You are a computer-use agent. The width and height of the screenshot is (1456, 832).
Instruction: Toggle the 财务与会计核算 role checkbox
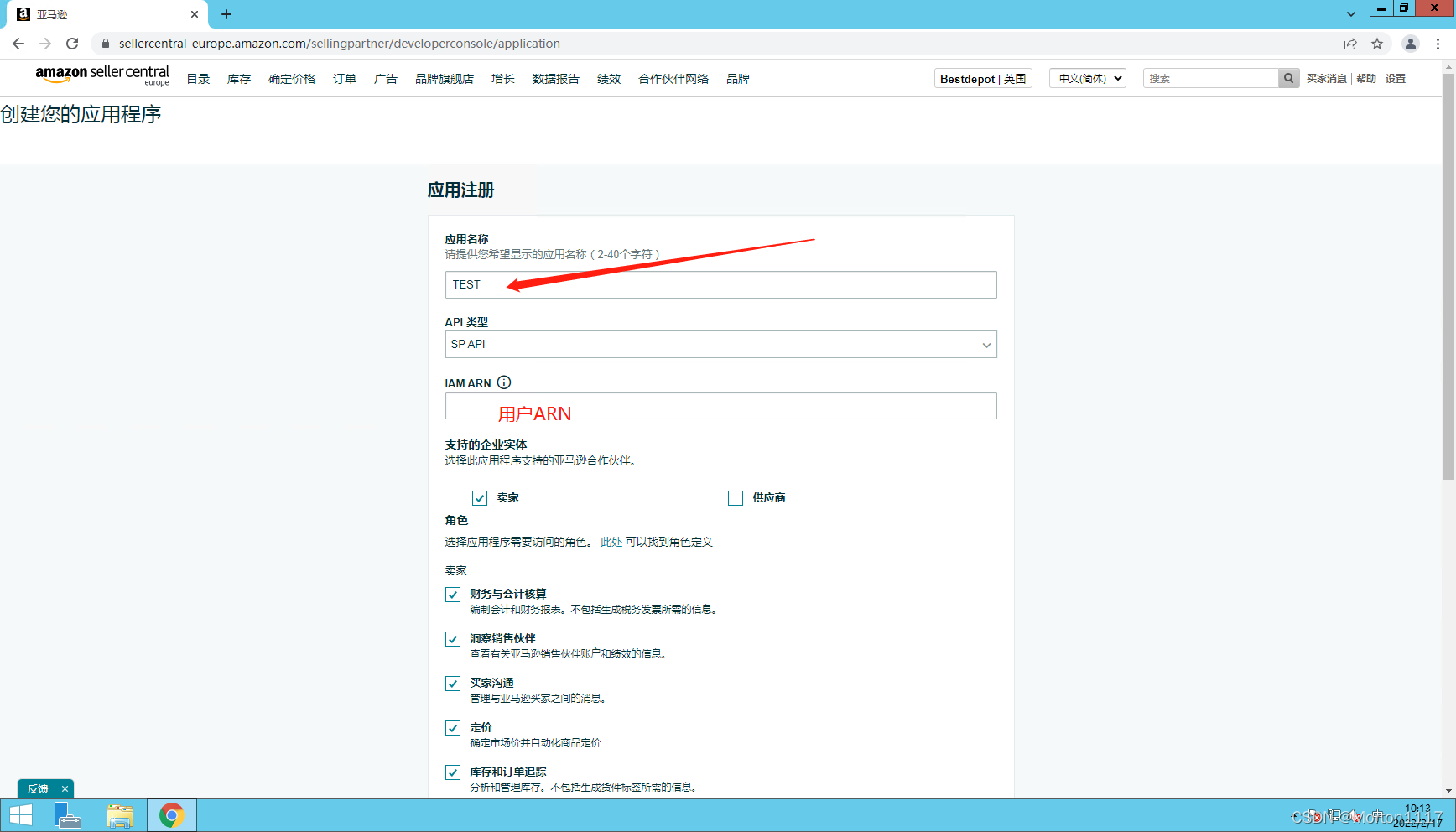tap(453, 595)
